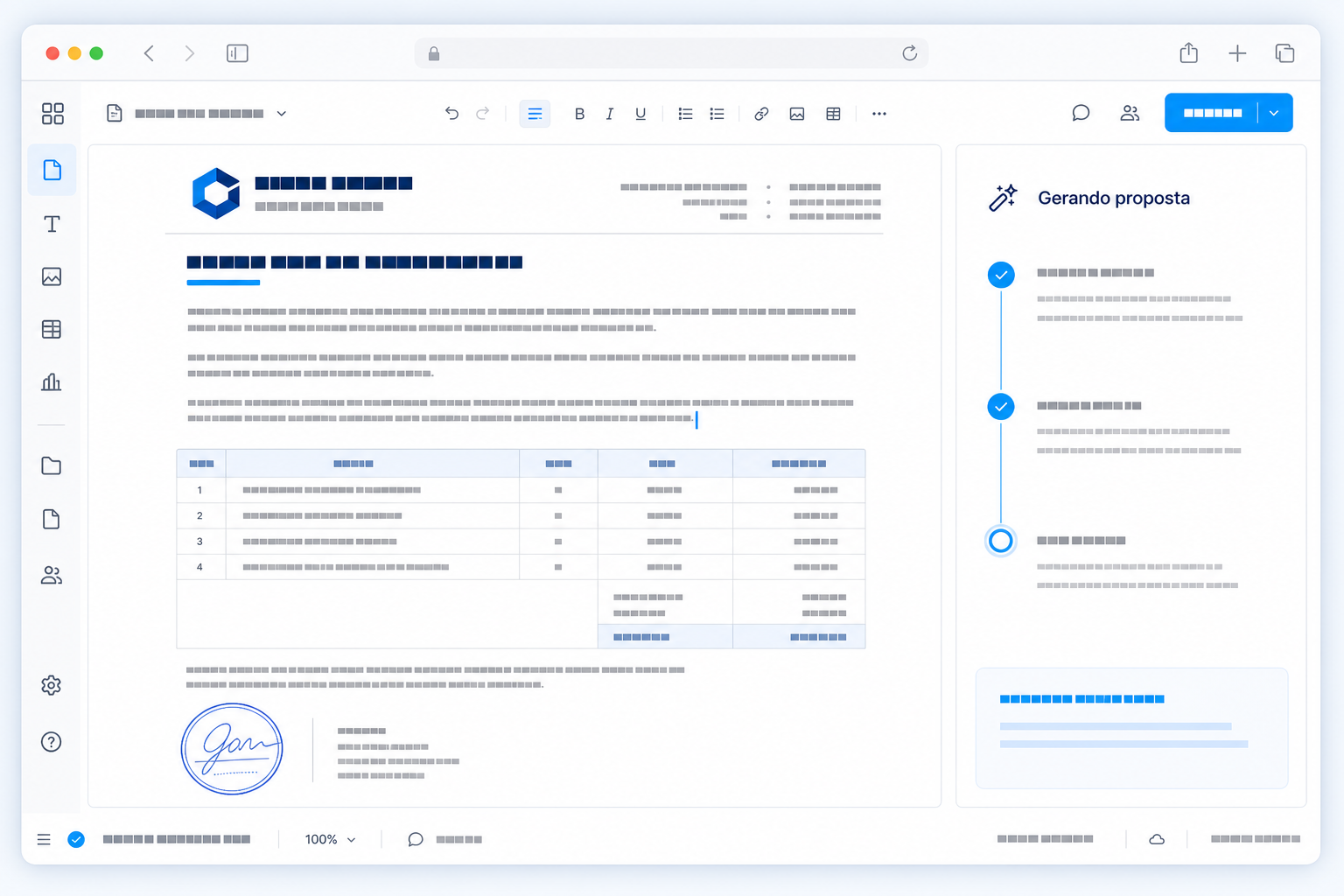
Task: Open a new browser tab
Action: 1237,53
